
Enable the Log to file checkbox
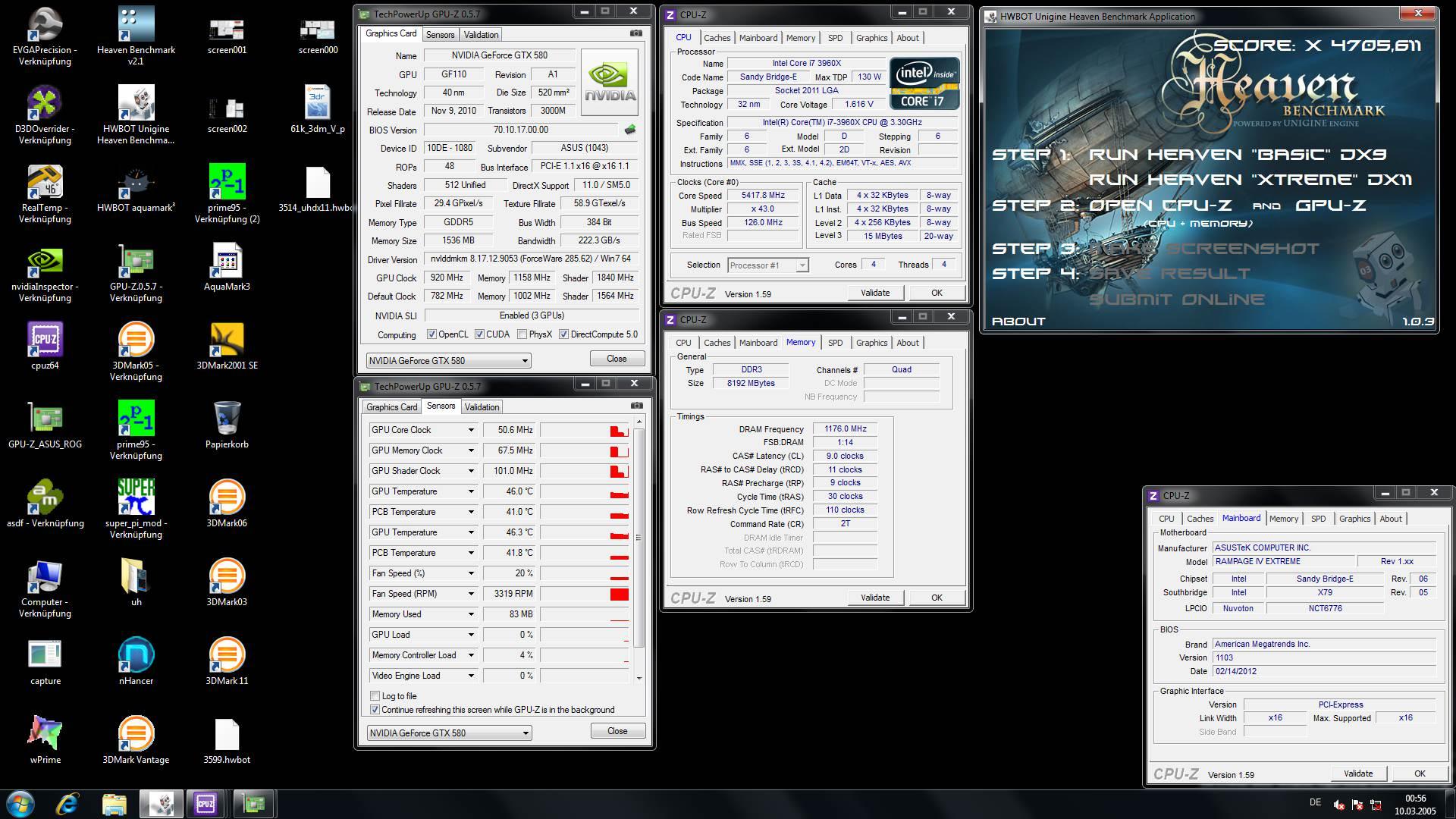click(x=375, y=696)
